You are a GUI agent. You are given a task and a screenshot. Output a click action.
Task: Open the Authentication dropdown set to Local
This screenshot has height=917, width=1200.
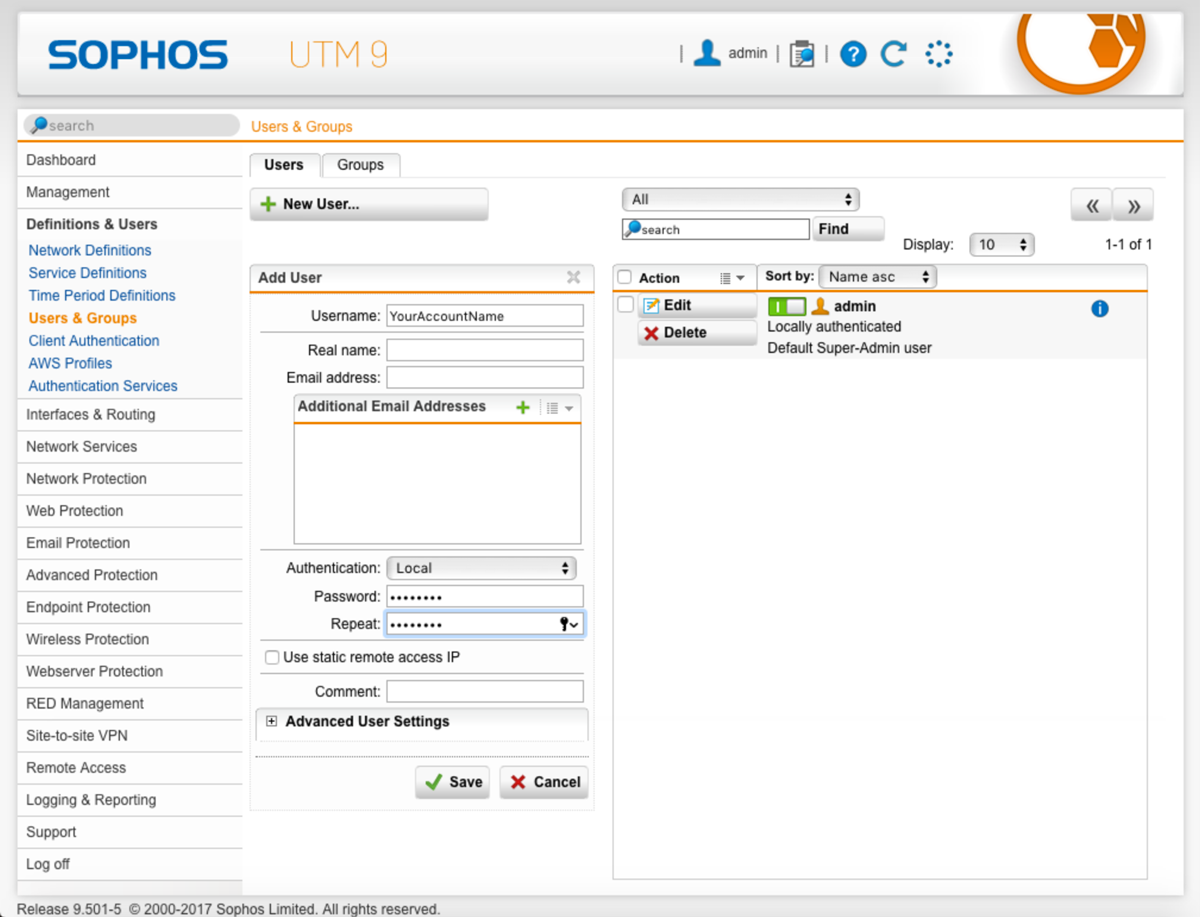481,568
